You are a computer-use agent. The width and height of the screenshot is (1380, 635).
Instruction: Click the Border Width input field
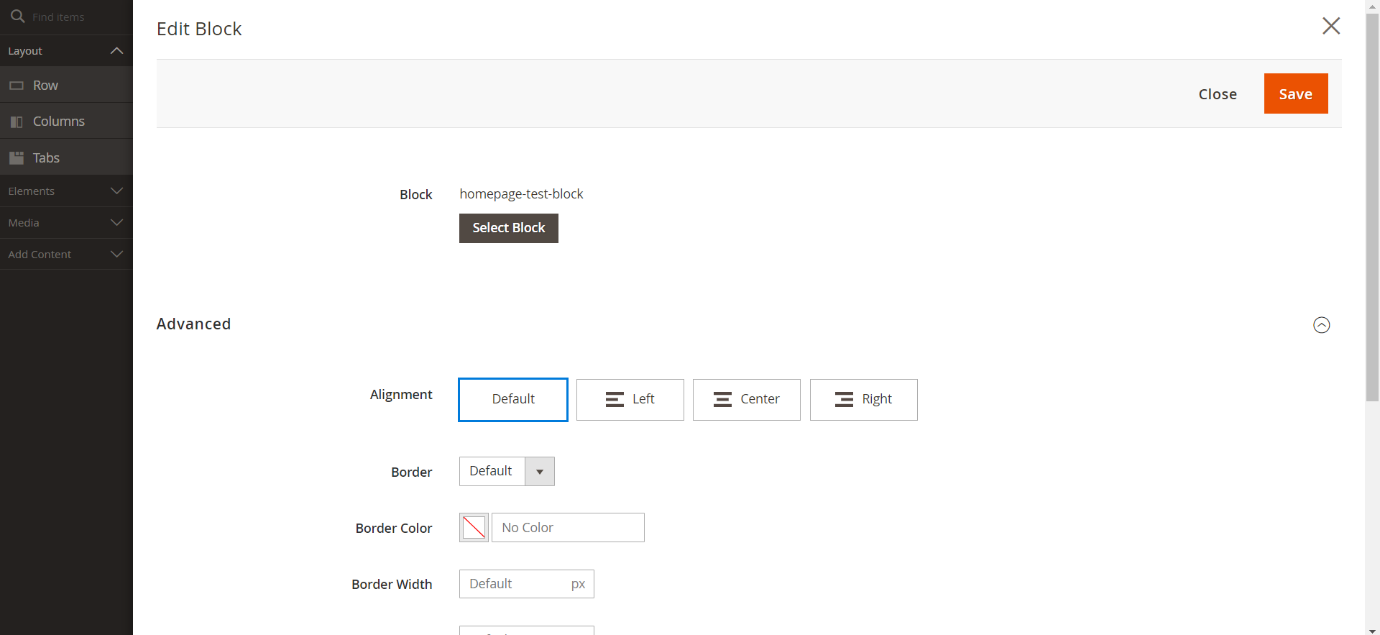(x=514, y=584)
